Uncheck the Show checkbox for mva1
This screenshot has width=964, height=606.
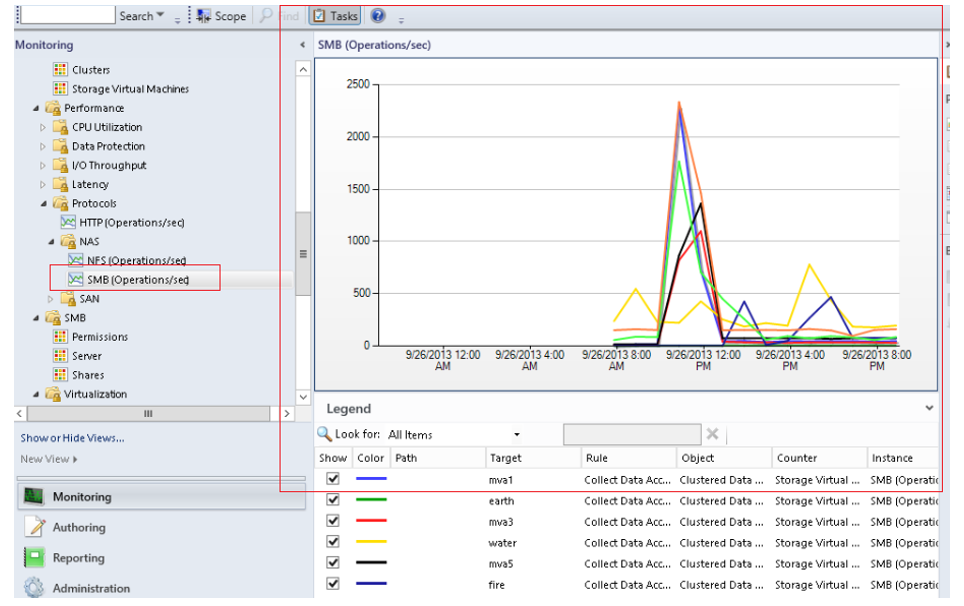333,479
